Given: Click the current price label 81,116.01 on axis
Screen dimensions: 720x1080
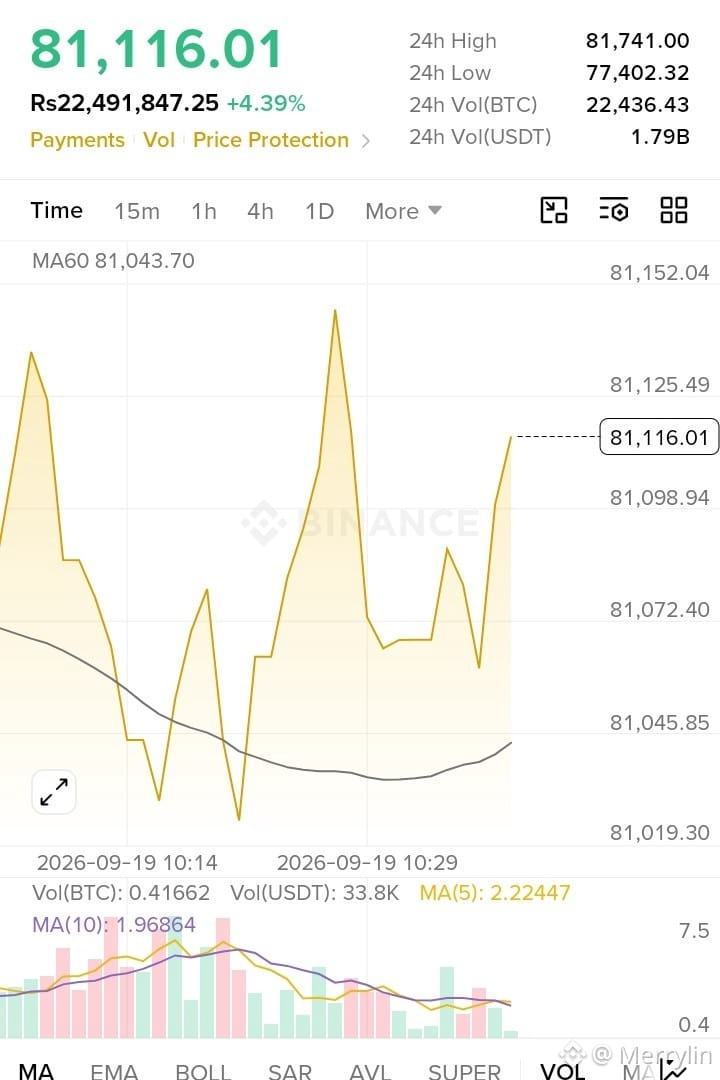Looking at the screenshot, I should coord(659,437).
